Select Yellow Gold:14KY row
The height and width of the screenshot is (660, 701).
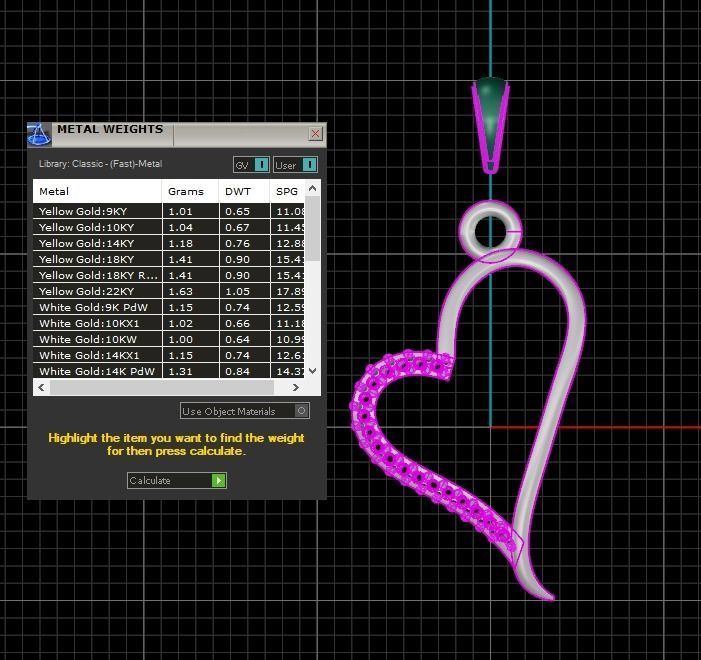[169, 243]
